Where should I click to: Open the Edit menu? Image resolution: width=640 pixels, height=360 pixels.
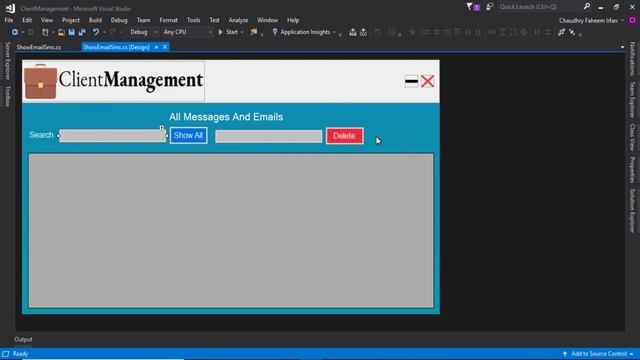(27, 20)
